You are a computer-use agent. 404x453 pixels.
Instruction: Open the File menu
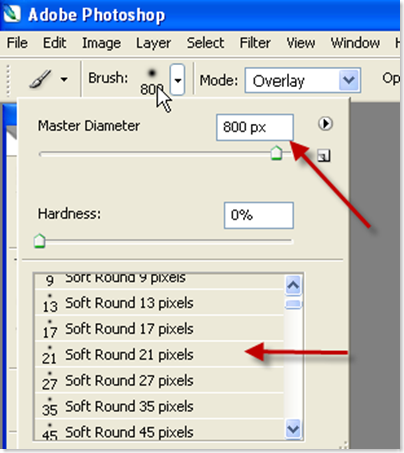pos(17,43)
